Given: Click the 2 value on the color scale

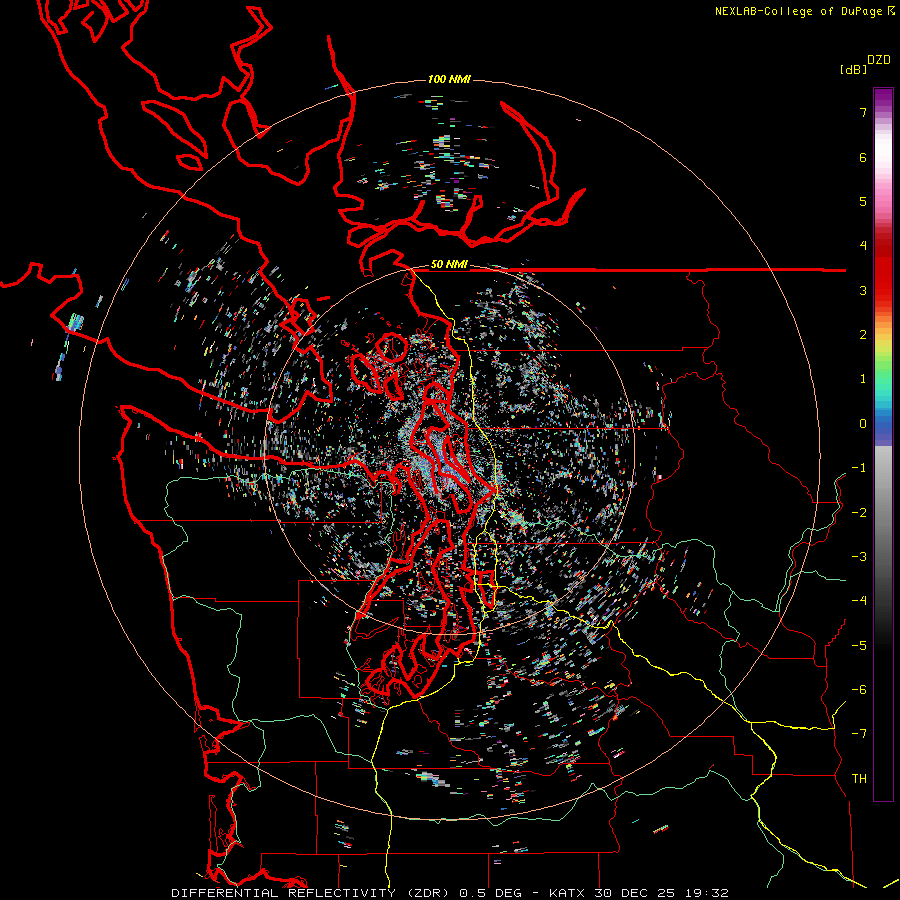Looking at the screenshot, I should (863, 335).
